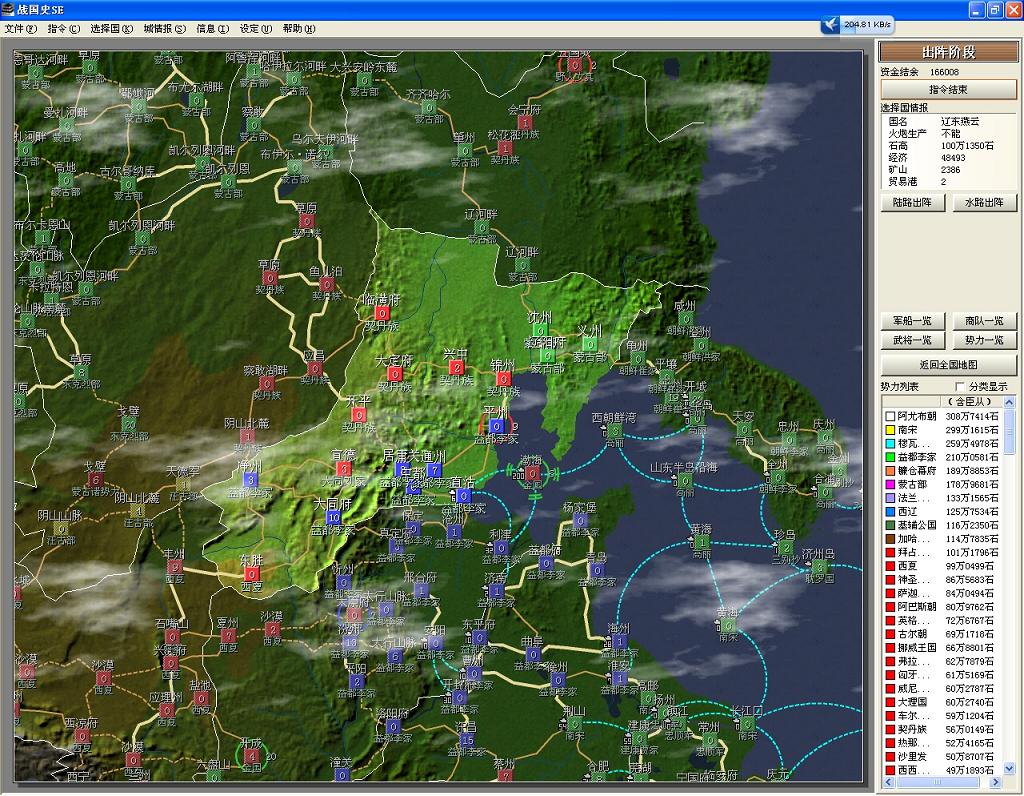
Task: Select the 直沽 blue port marker
Action: pos(463,495)
